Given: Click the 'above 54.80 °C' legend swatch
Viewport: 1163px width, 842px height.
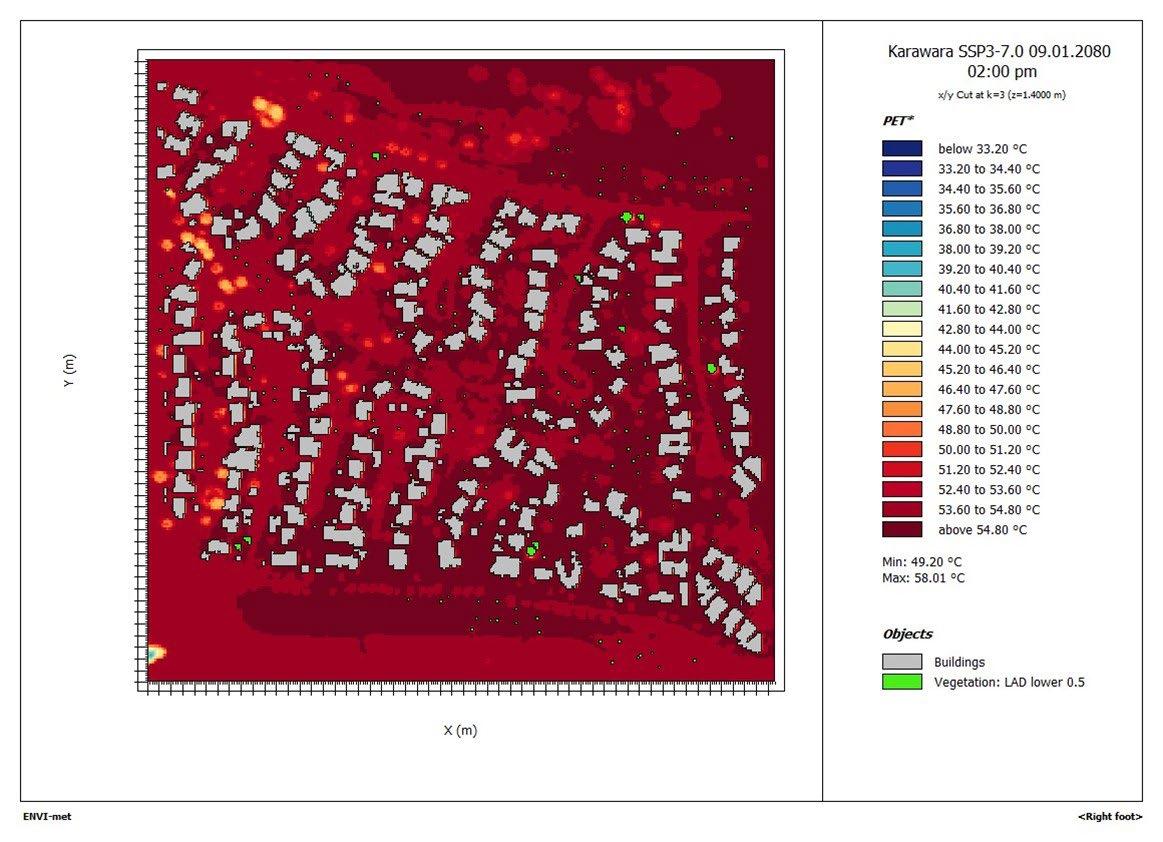Looking at the screenshot, I should [902, 529].
